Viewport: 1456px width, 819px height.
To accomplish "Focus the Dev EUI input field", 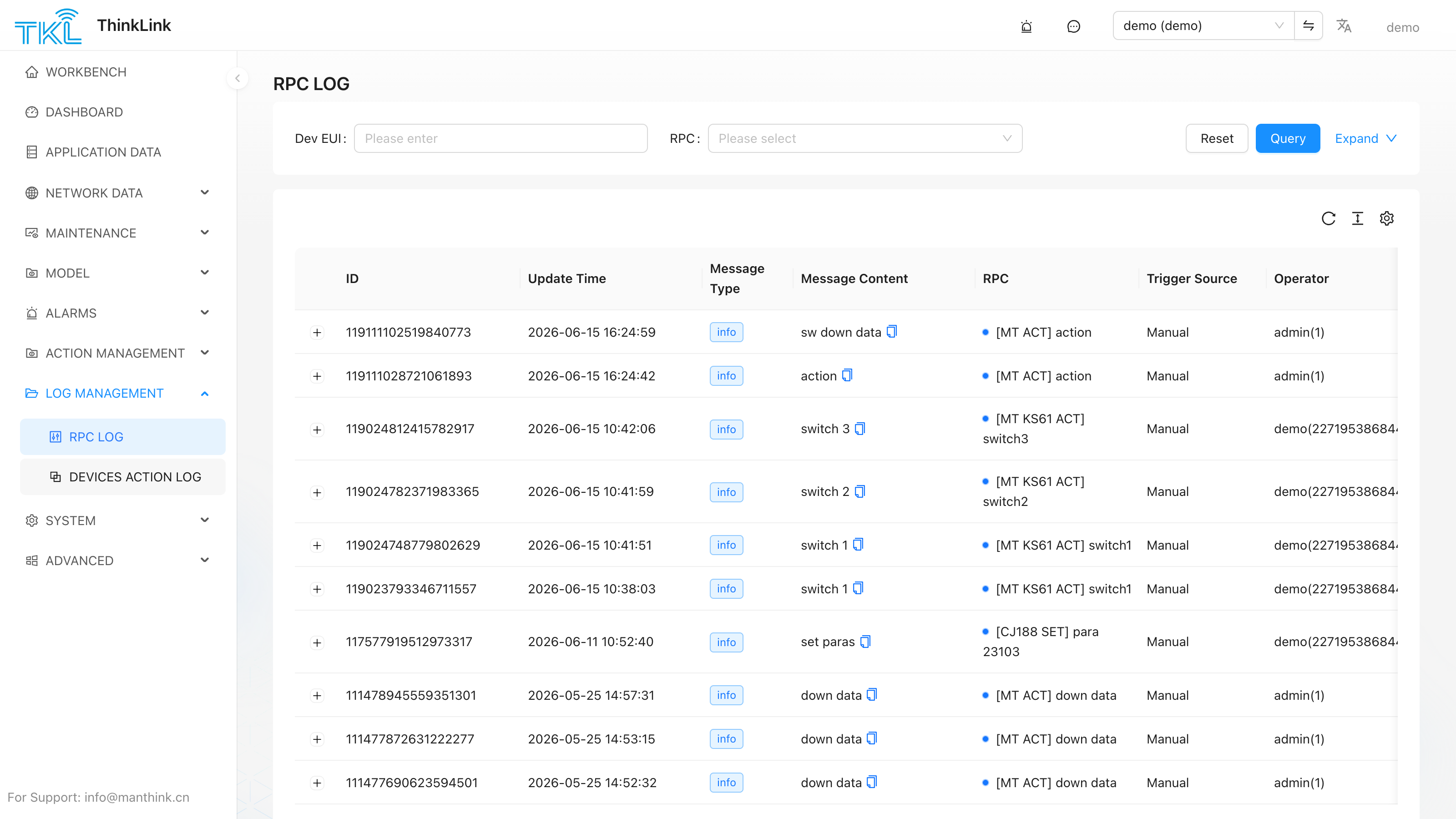I will 500,138.
